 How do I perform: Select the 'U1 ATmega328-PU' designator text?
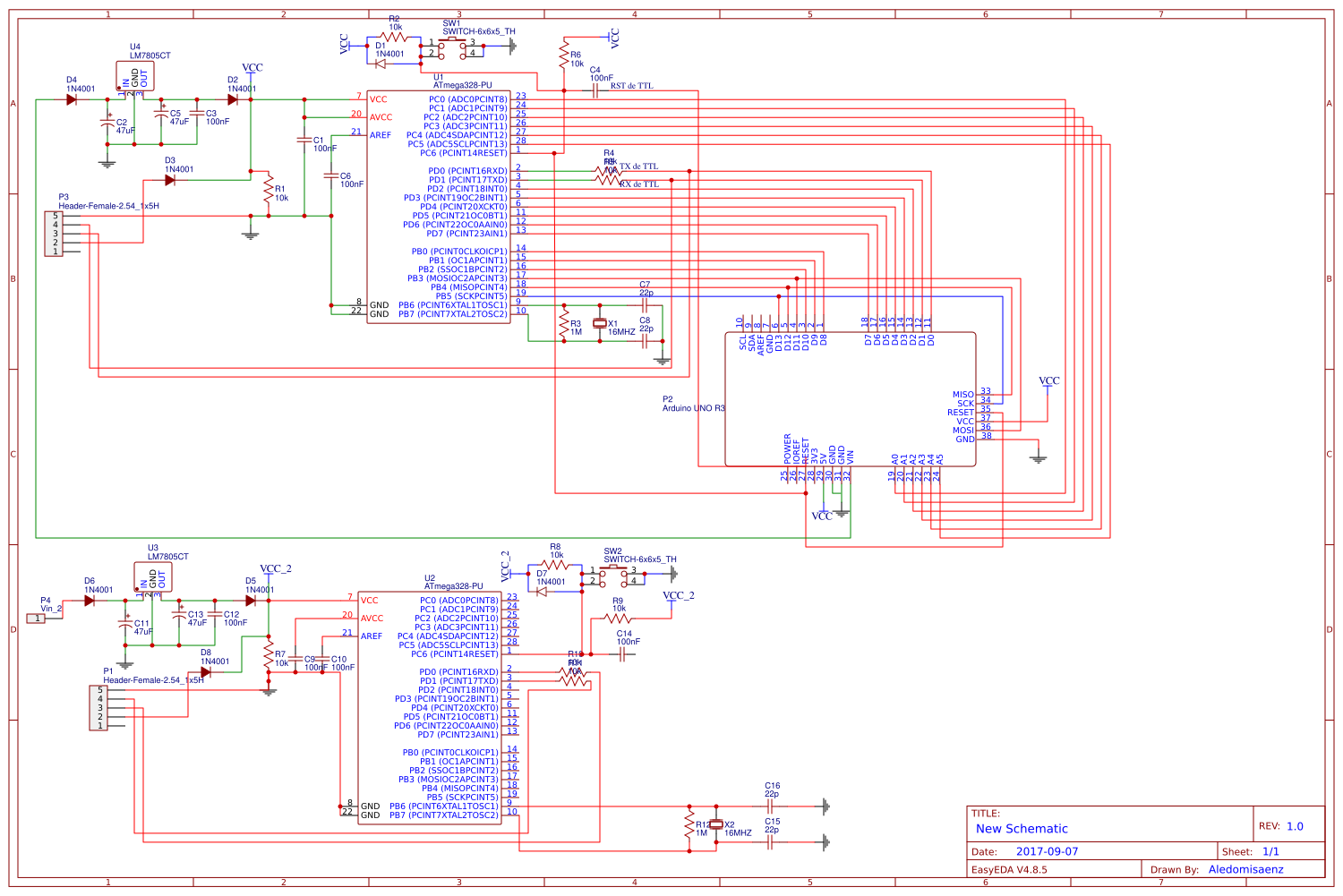point(463,81)
